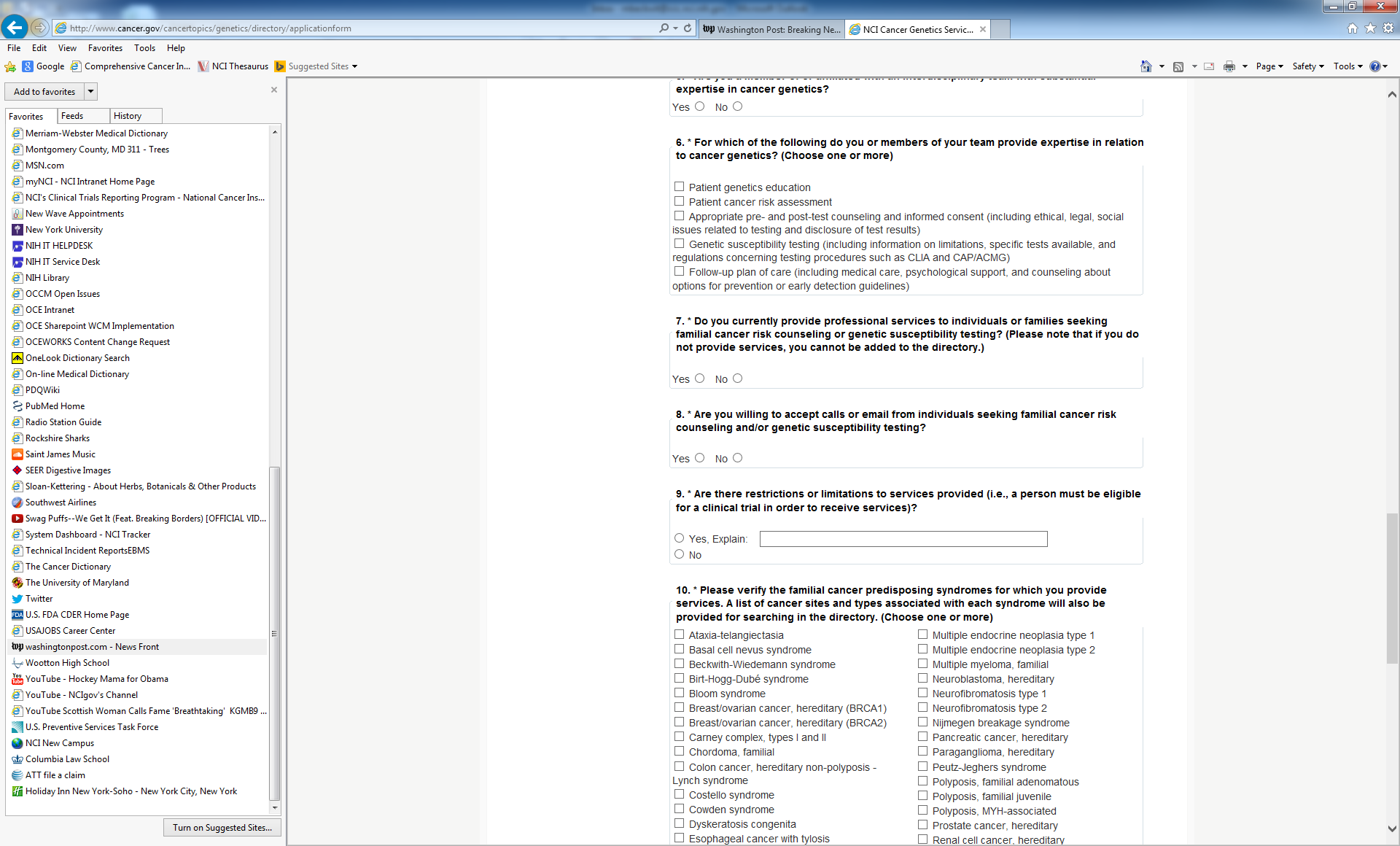Screen dimensions: 1400x846
Task: Open the Favorites menu in menu bar
Action: click(105, 48)
